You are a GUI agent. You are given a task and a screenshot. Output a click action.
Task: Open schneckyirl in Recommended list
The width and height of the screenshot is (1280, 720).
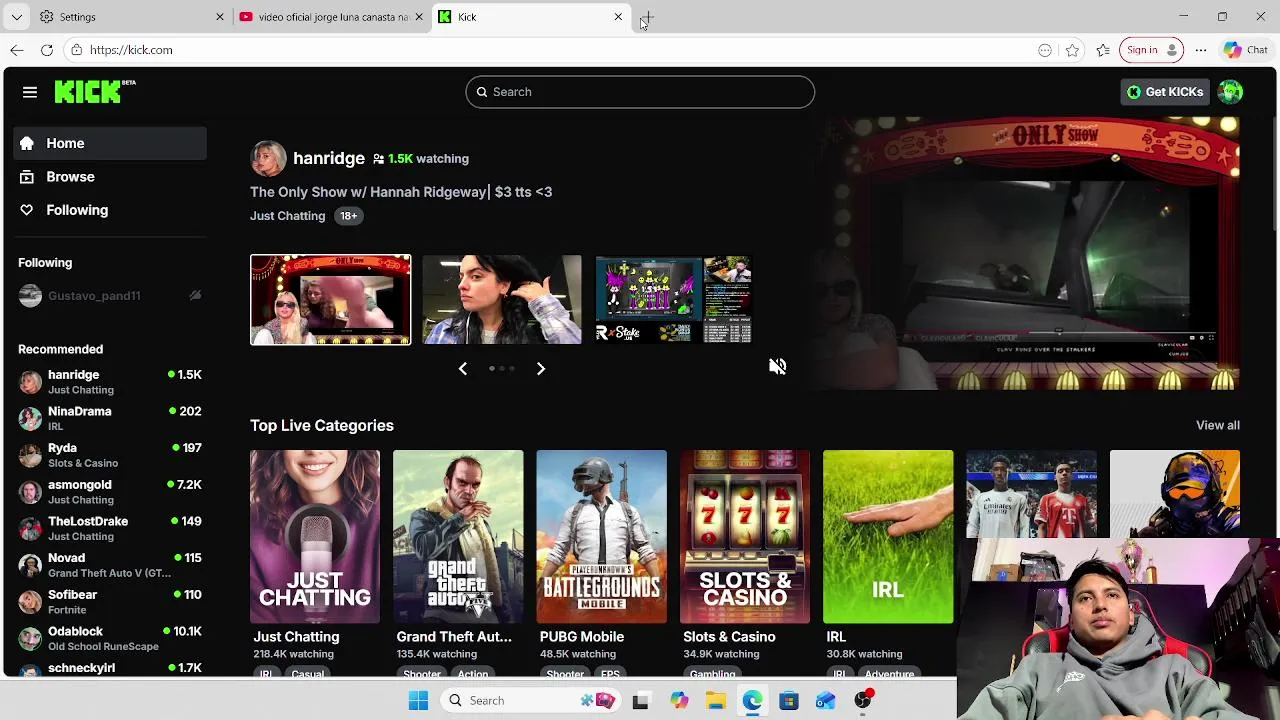(110, 668)
